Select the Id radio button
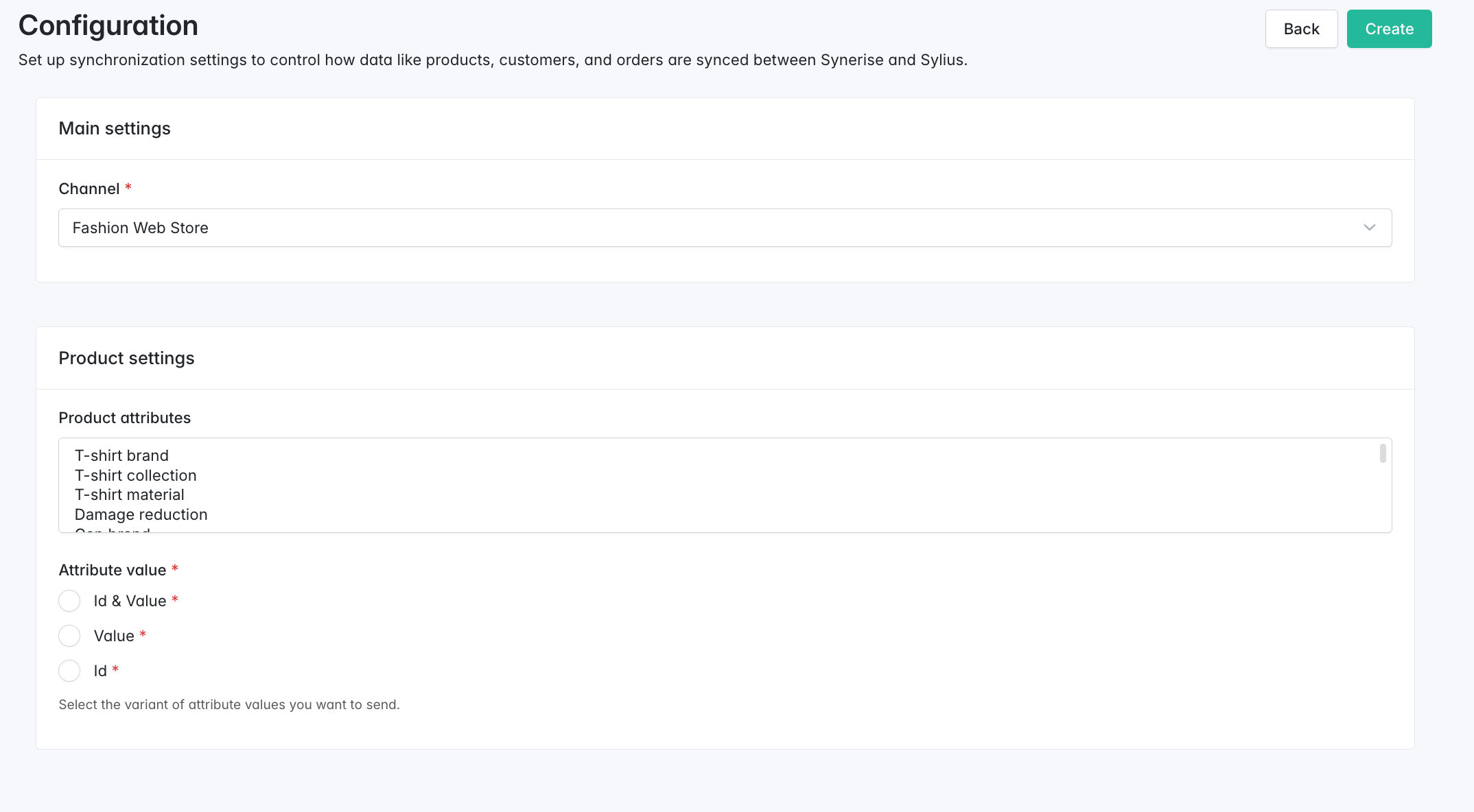Image resolution: width=1474 pixels, height=812 pixels. (x=69, y=671)
